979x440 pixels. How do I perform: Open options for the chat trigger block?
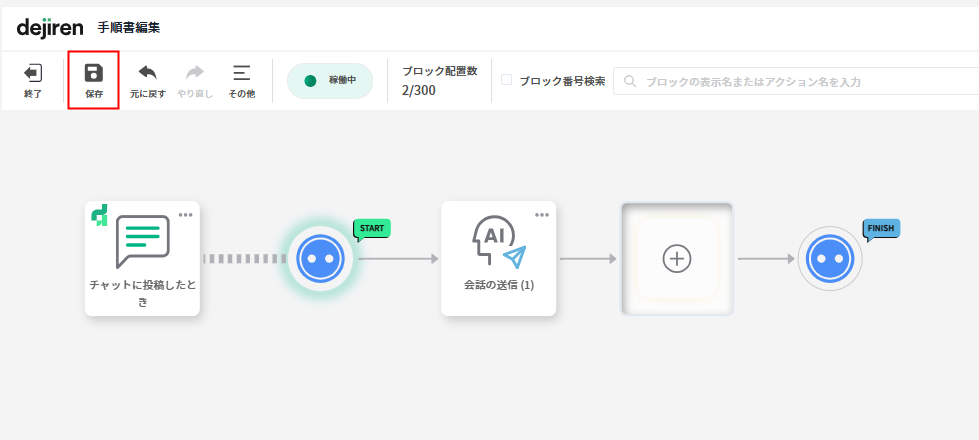[x=186, y=215]
